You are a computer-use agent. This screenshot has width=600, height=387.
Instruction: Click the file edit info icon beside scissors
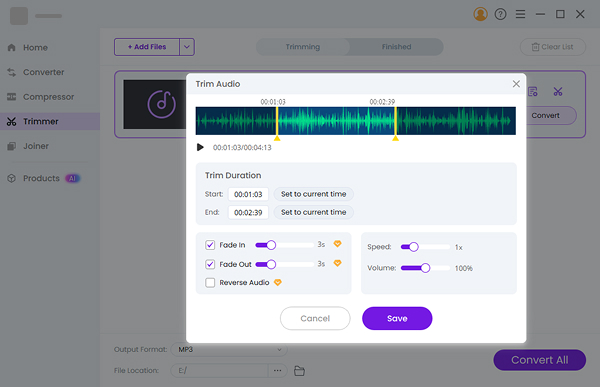click(533, 91)
